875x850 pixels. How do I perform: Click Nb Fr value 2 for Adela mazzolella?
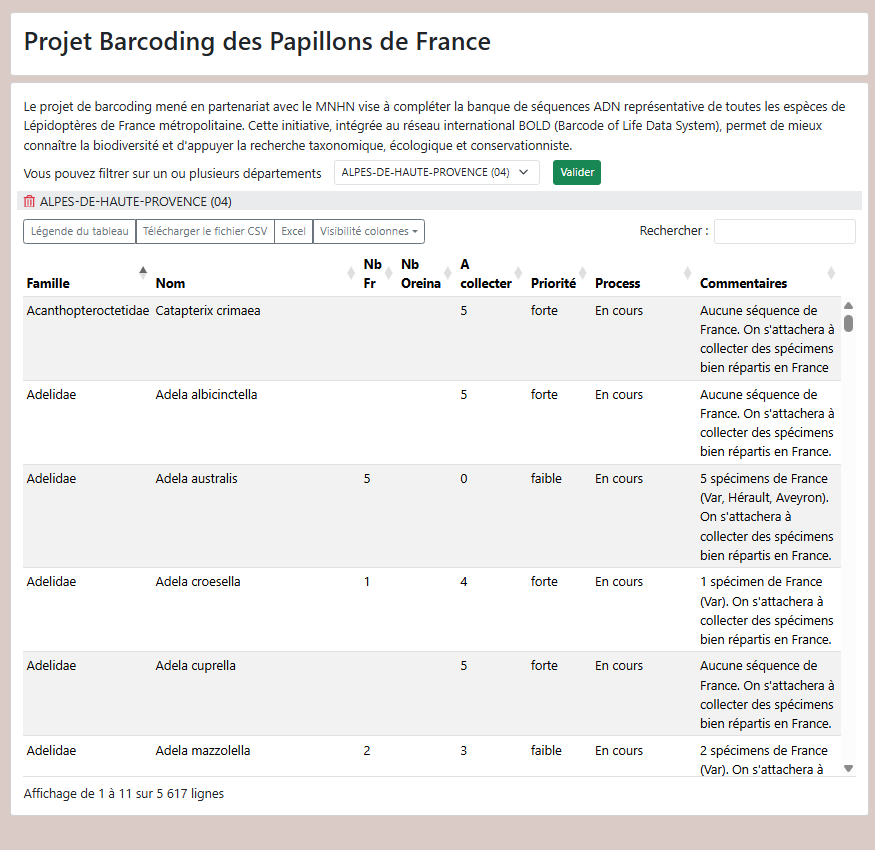[367, 751]
